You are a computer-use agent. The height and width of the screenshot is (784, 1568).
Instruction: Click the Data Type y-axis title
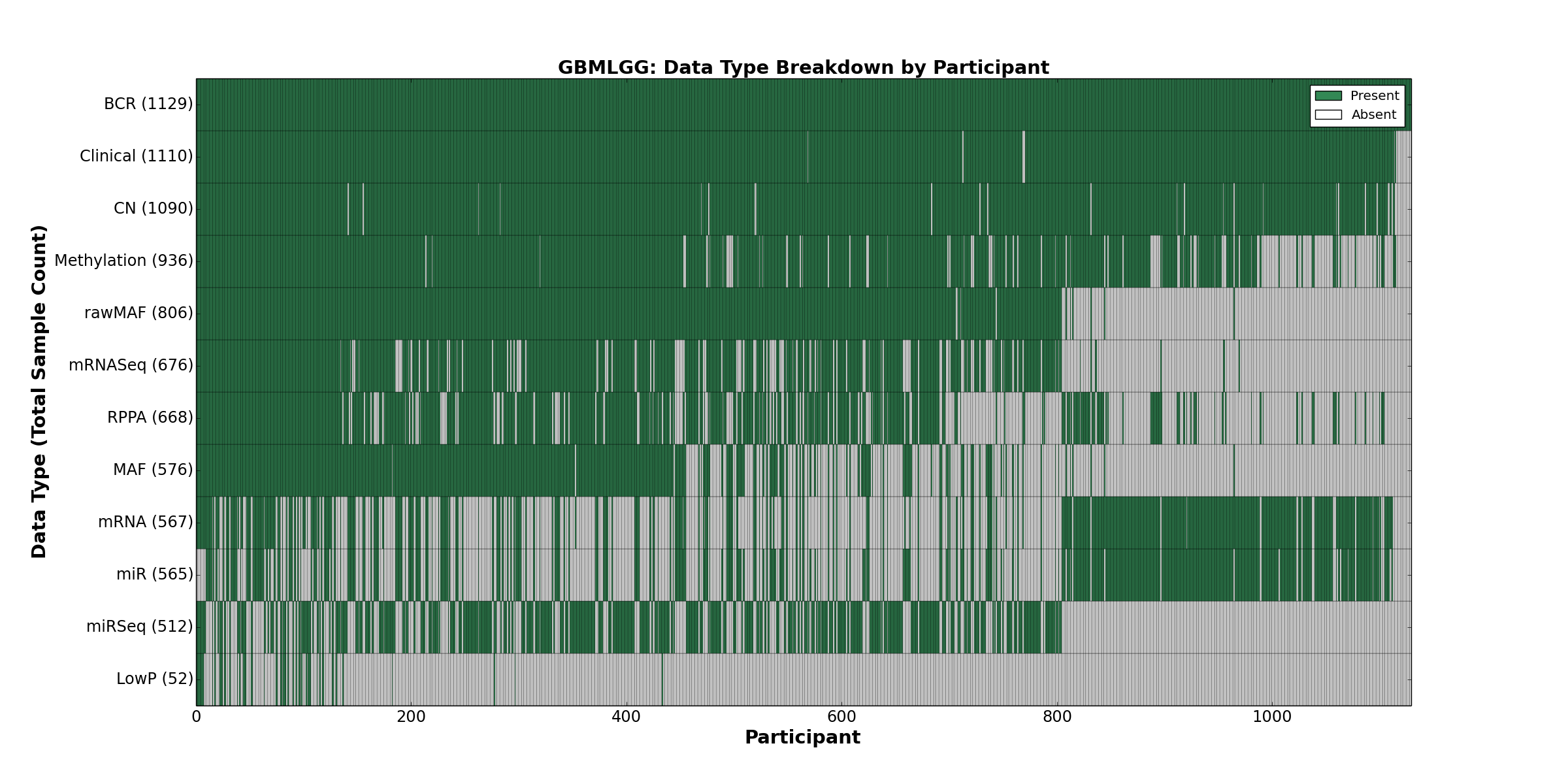[x=39, y=391]
